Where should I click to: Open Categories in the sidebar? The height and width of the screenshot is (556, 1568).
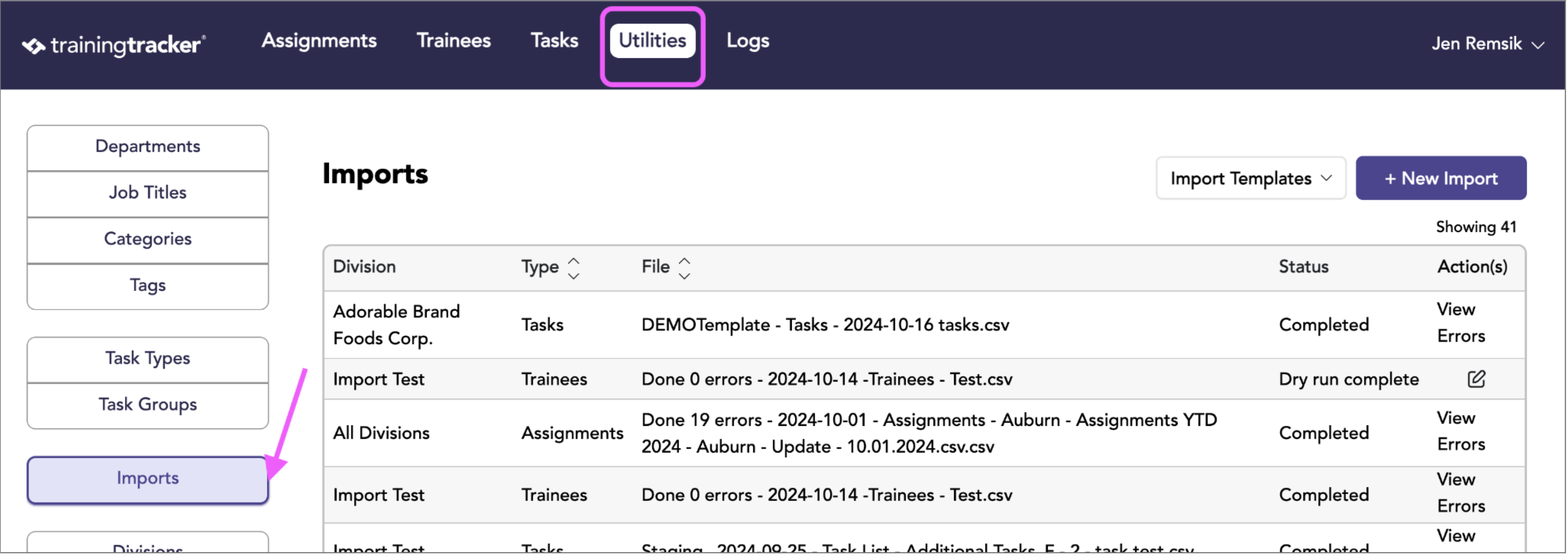point(147,240)
